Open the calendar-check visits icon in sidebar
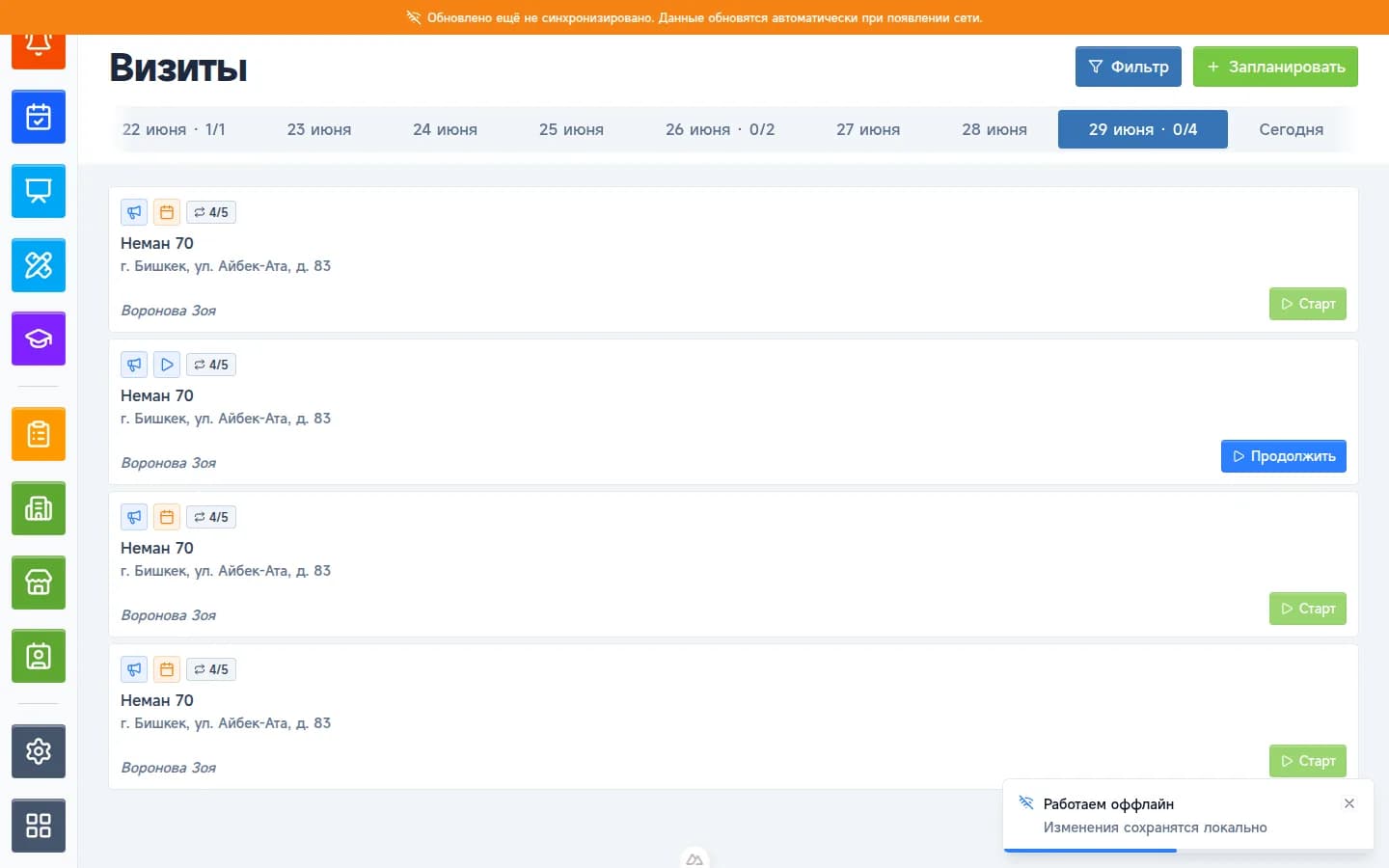 (39, 117)
